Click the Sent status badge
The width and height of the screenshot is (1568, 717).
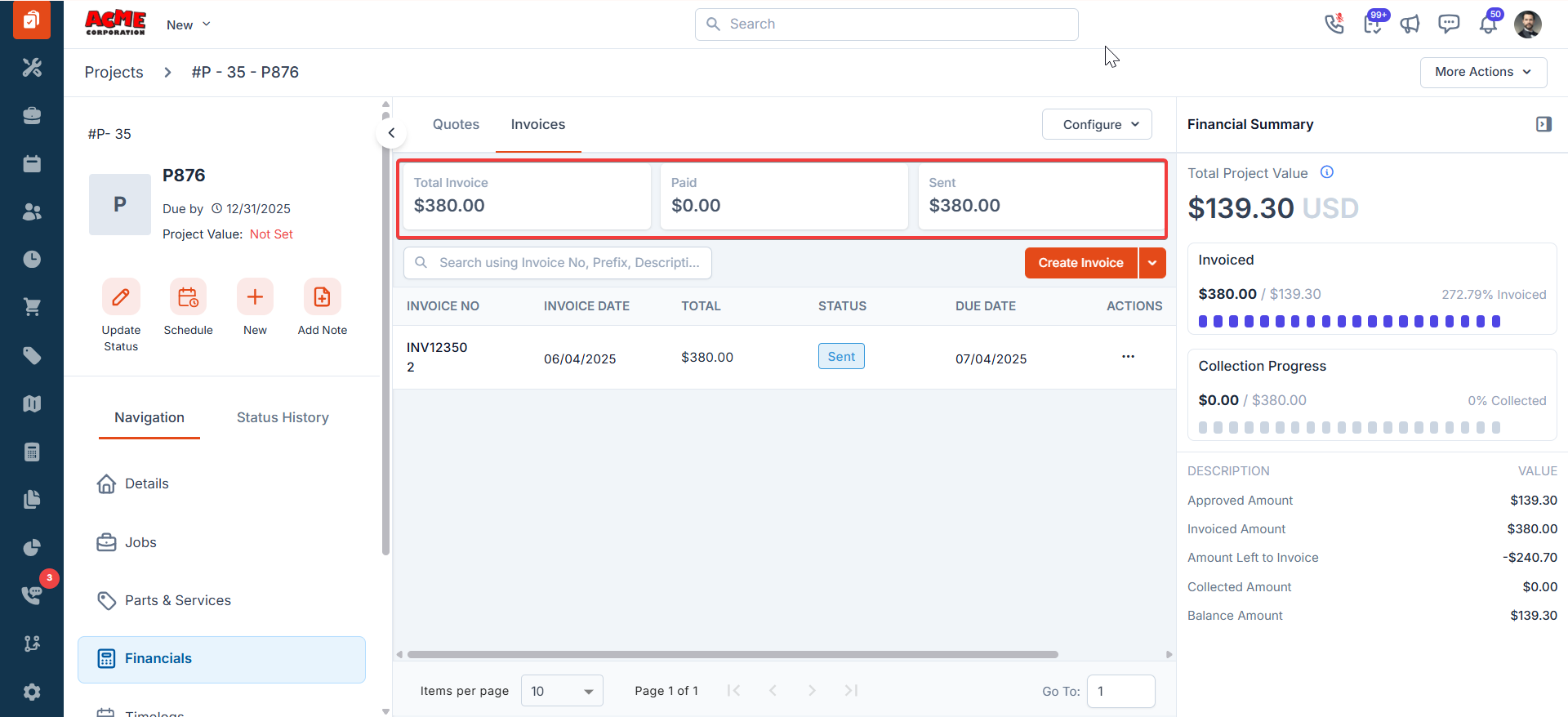(841, 356)
